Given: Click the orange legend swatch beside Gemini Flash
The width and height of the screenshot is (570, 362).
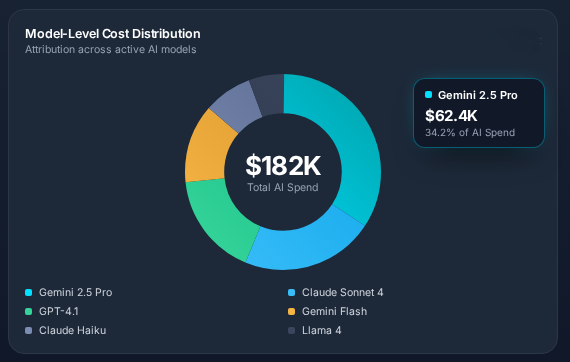Looking at the screenshot, I should [292, 311].
